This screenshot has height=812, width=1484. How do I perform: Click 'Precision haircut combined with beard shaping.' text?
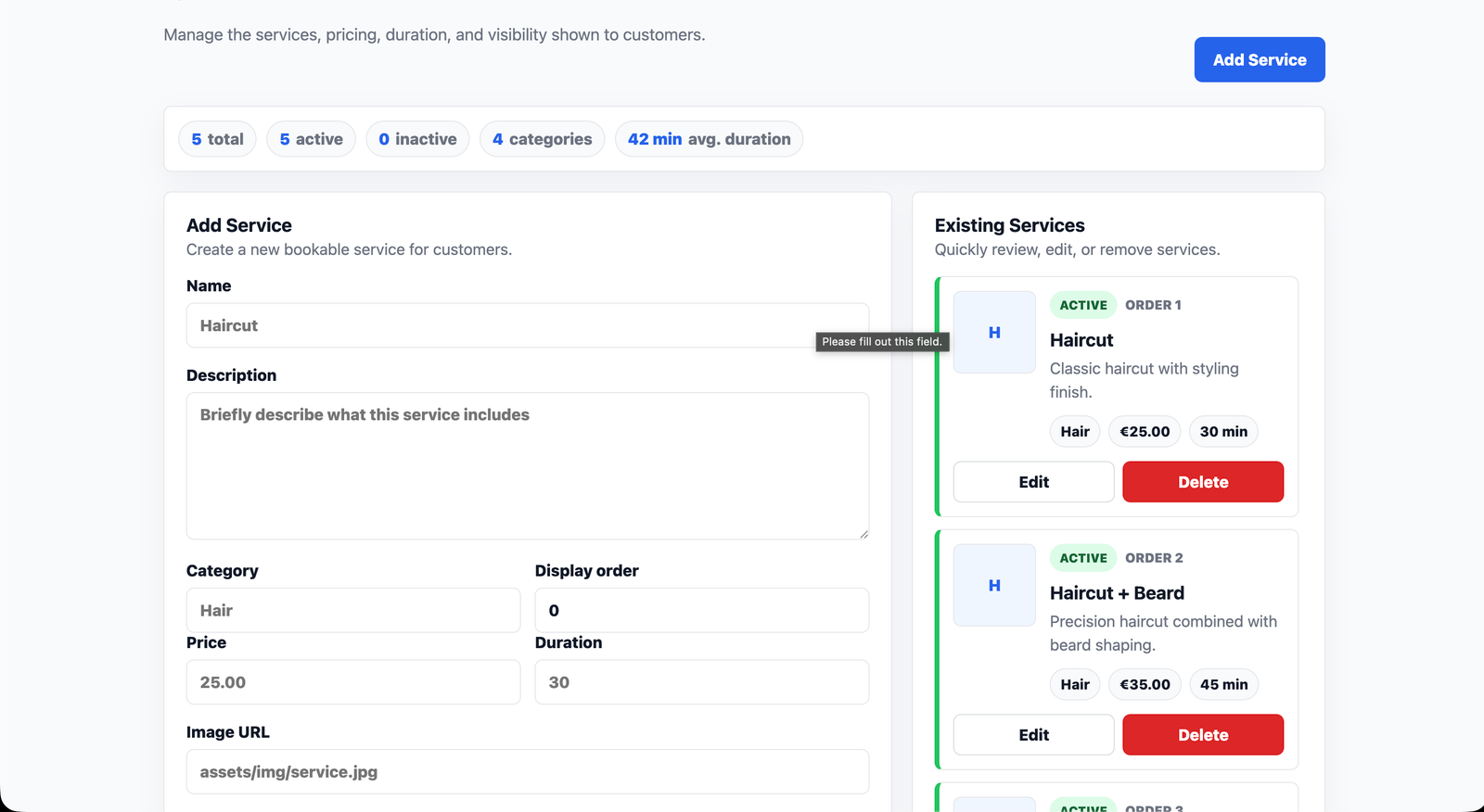(x=1163, y=633)
